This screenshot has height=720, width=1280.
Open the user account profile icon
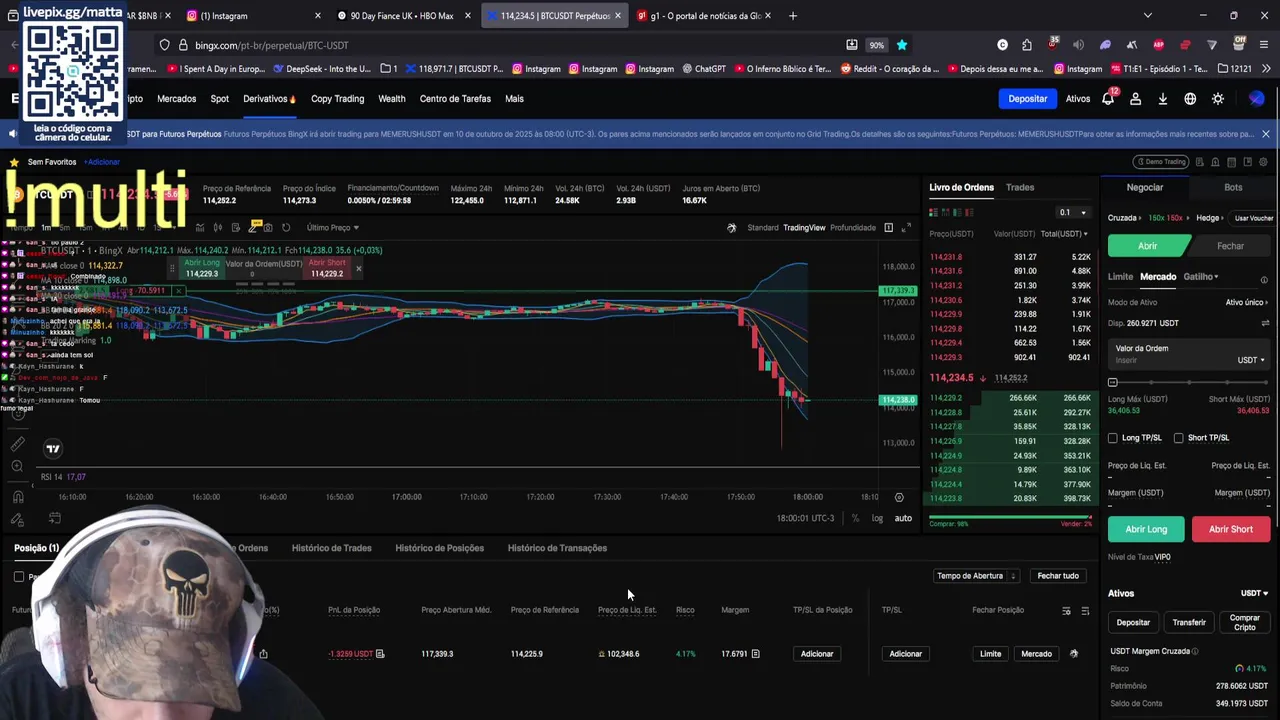click(1135, 99)
